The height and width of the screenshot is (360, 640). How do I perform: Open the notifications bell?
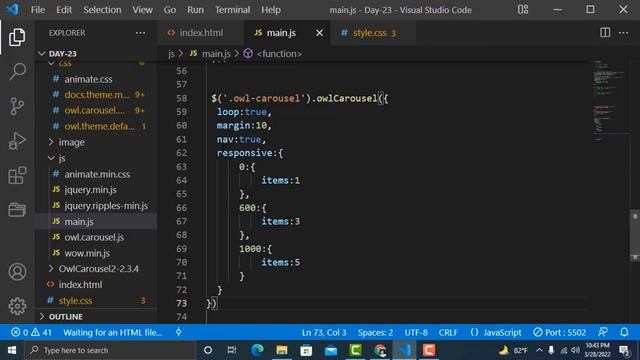coord(624,332)
